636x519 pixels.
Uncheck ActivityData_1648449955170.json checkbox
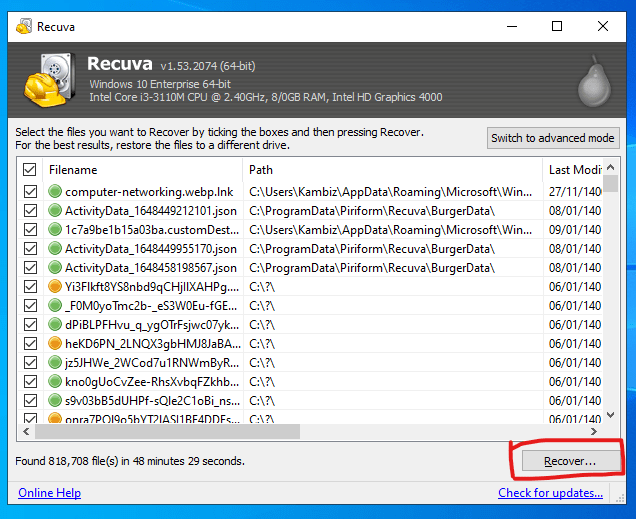click(x=30, y=249)
